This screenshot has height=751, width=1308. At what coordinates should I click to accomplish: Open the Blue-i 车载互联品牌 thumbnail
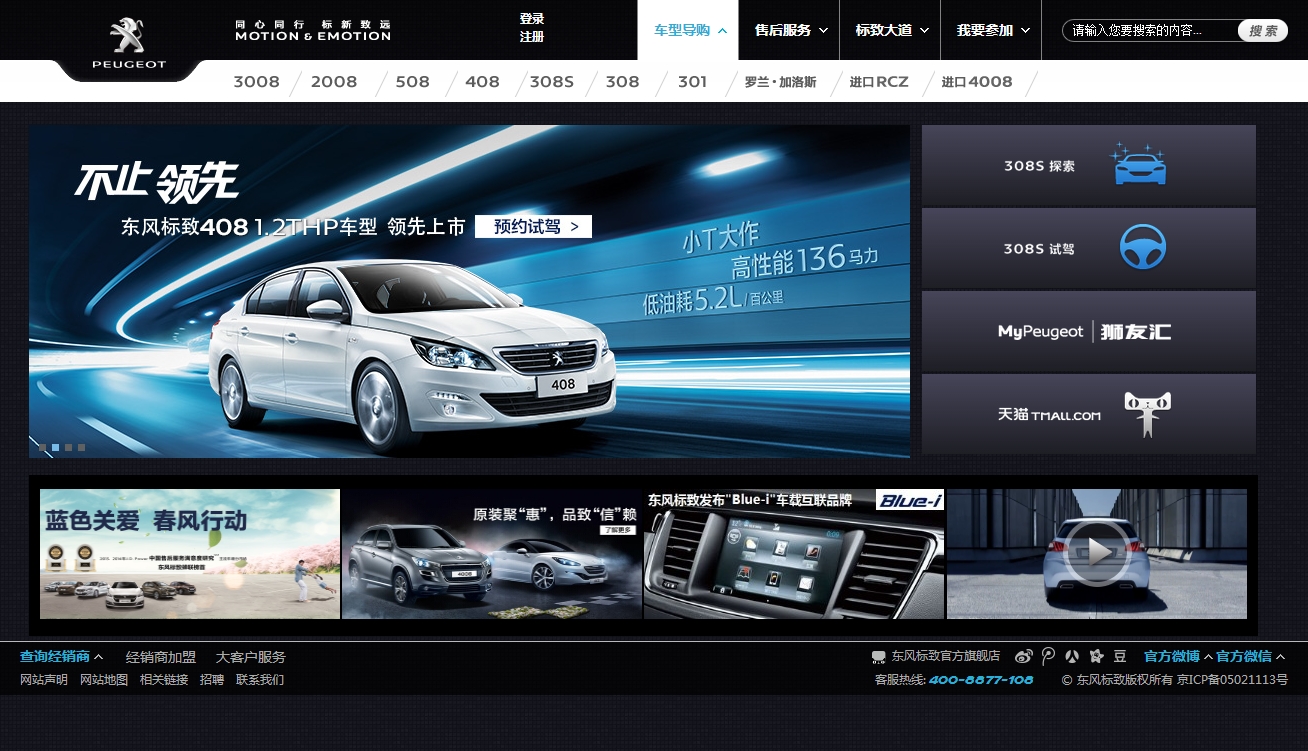pyautogui.click(x=794, y=554)
